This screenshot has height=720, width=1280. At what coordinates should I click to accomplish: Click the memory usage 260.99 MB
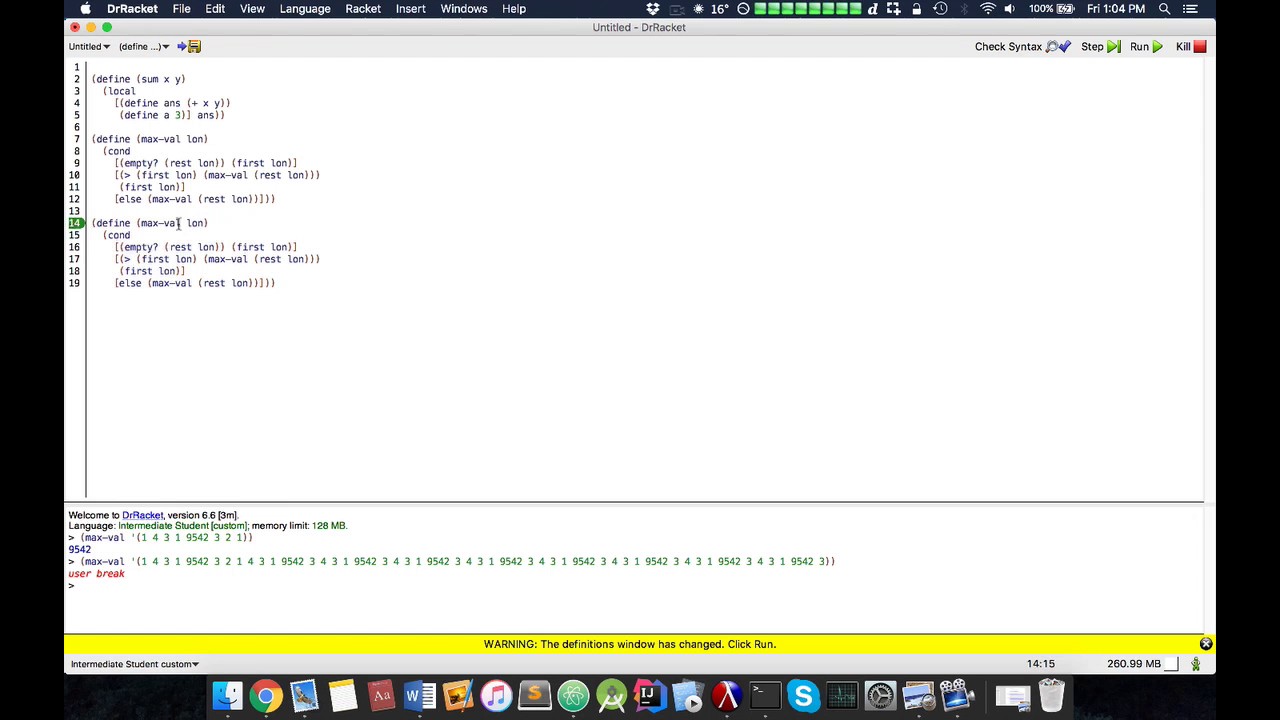pyautogui.click(x=1134, y=664)
